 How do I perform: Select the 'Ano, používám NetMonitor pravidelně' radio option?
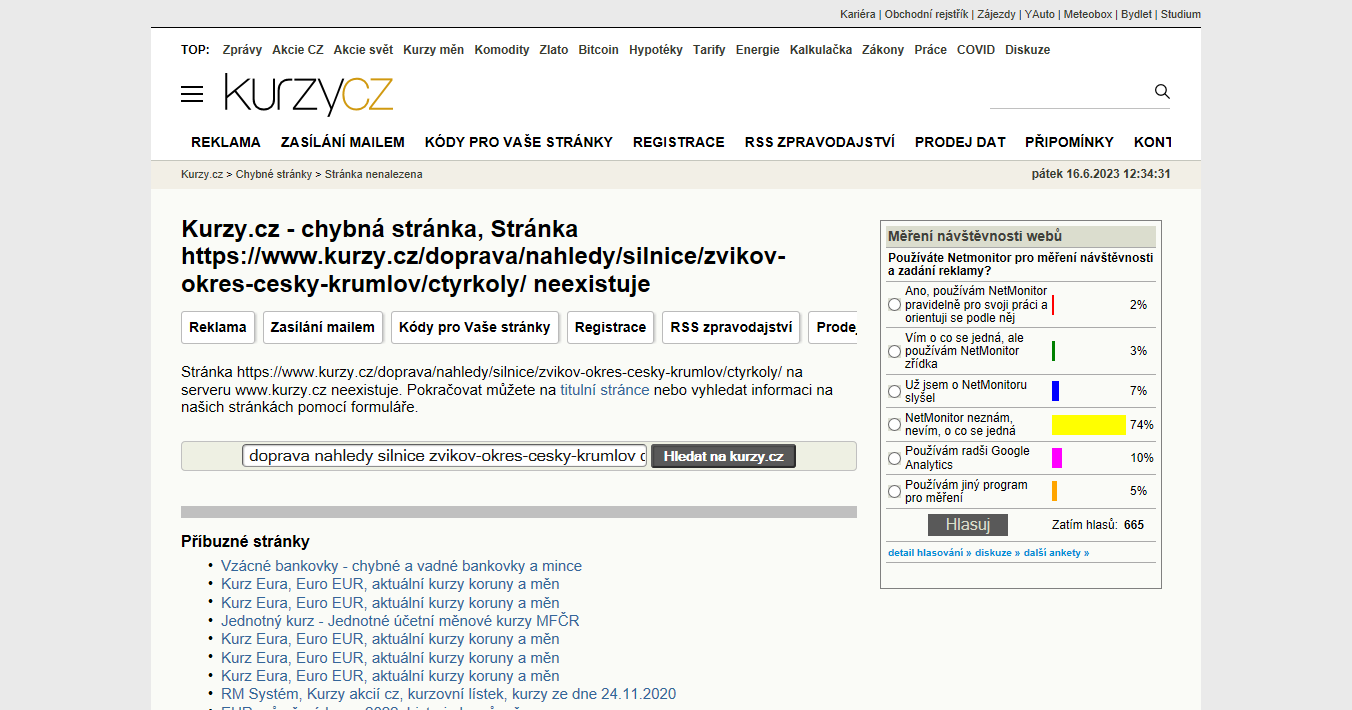point(895,305)
